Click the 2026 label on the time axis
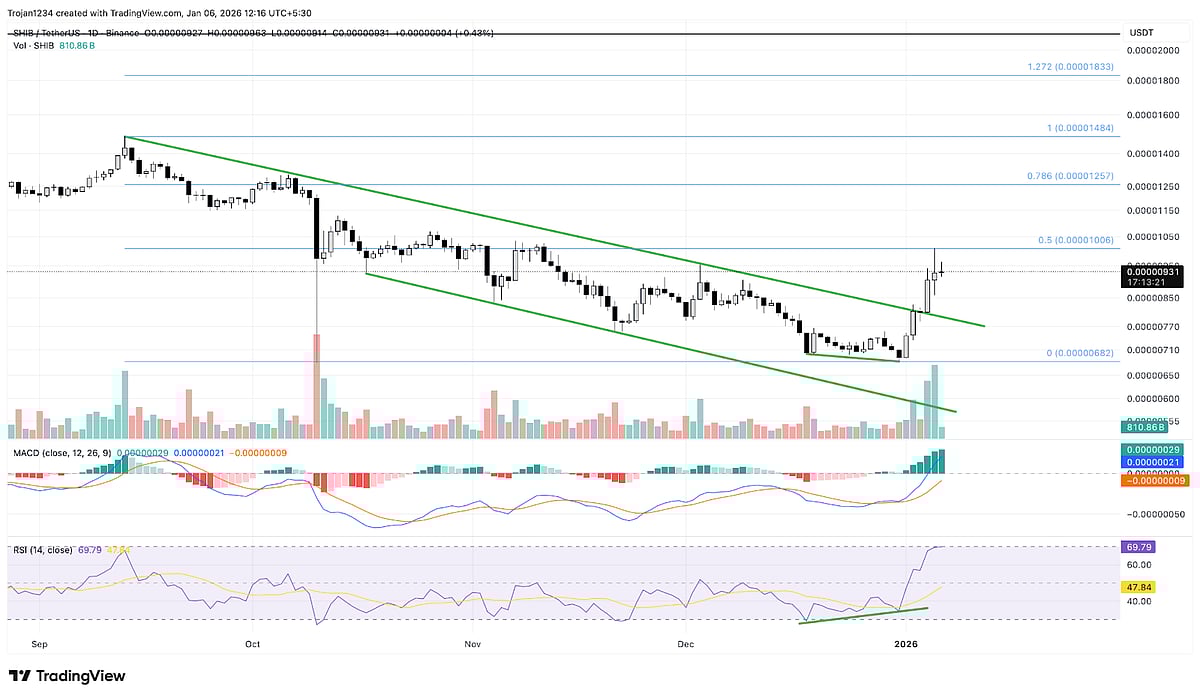Viewport: 1200px width, 698px height. 906,644
